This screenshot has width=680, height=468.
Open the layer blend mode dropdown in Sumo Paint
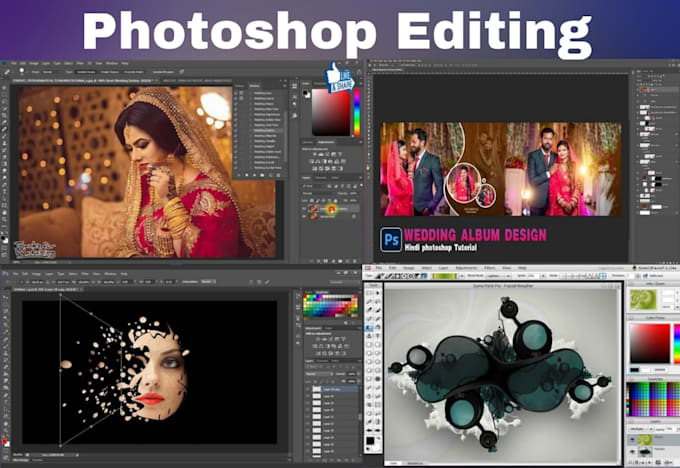[640, 428]
